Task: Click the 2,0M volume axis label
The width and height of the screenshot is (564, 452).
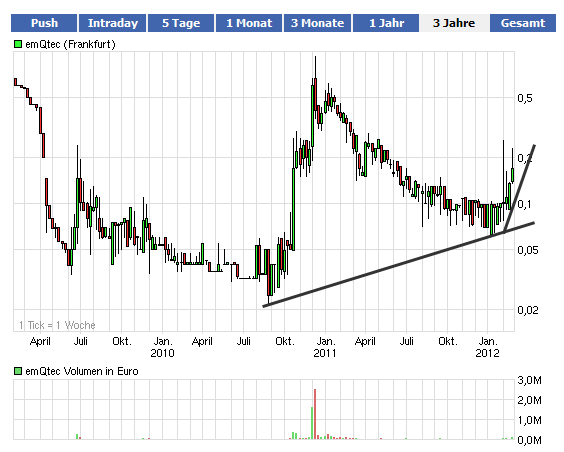Action: click(x=529, y=400)
